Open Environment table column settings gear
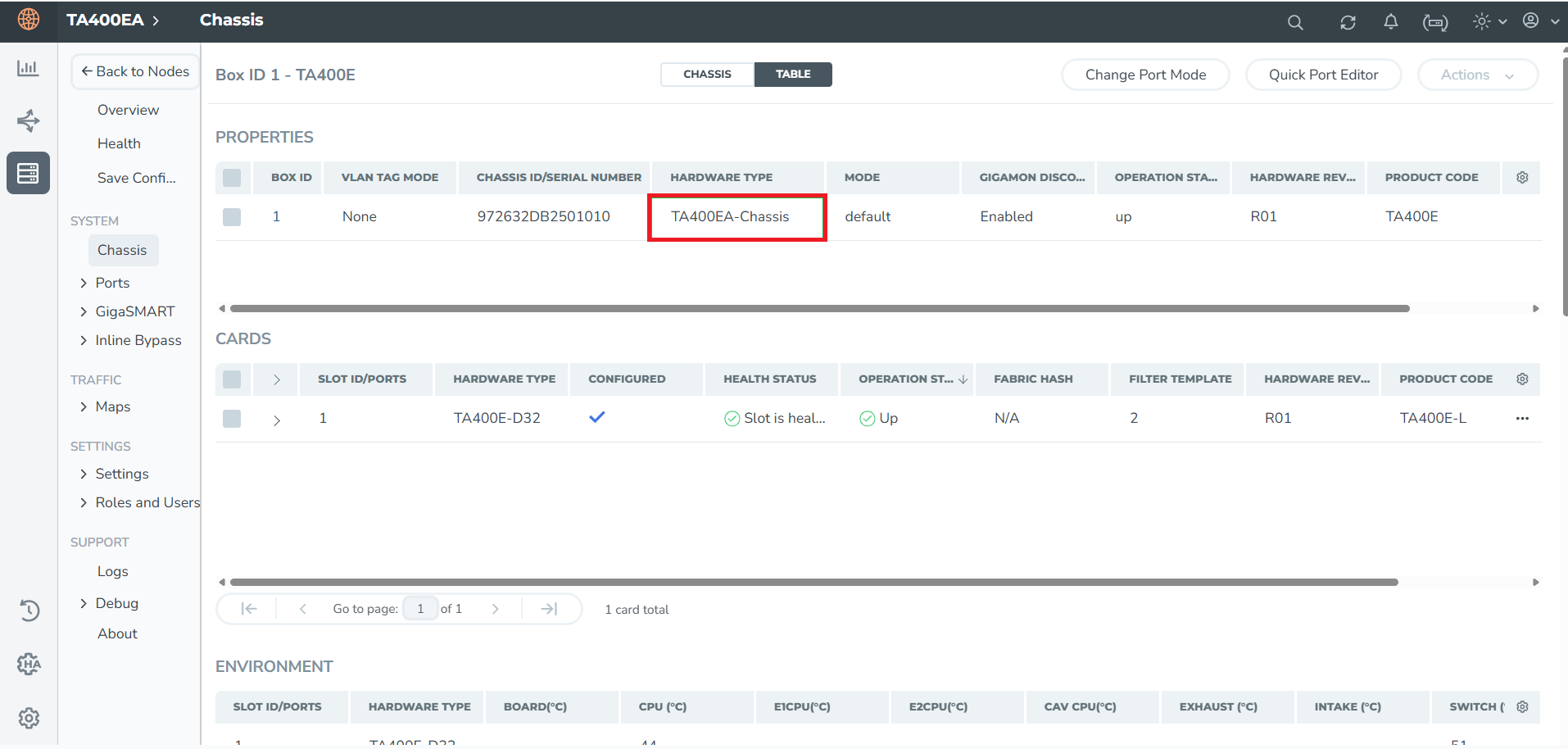 click(1522, 706)
